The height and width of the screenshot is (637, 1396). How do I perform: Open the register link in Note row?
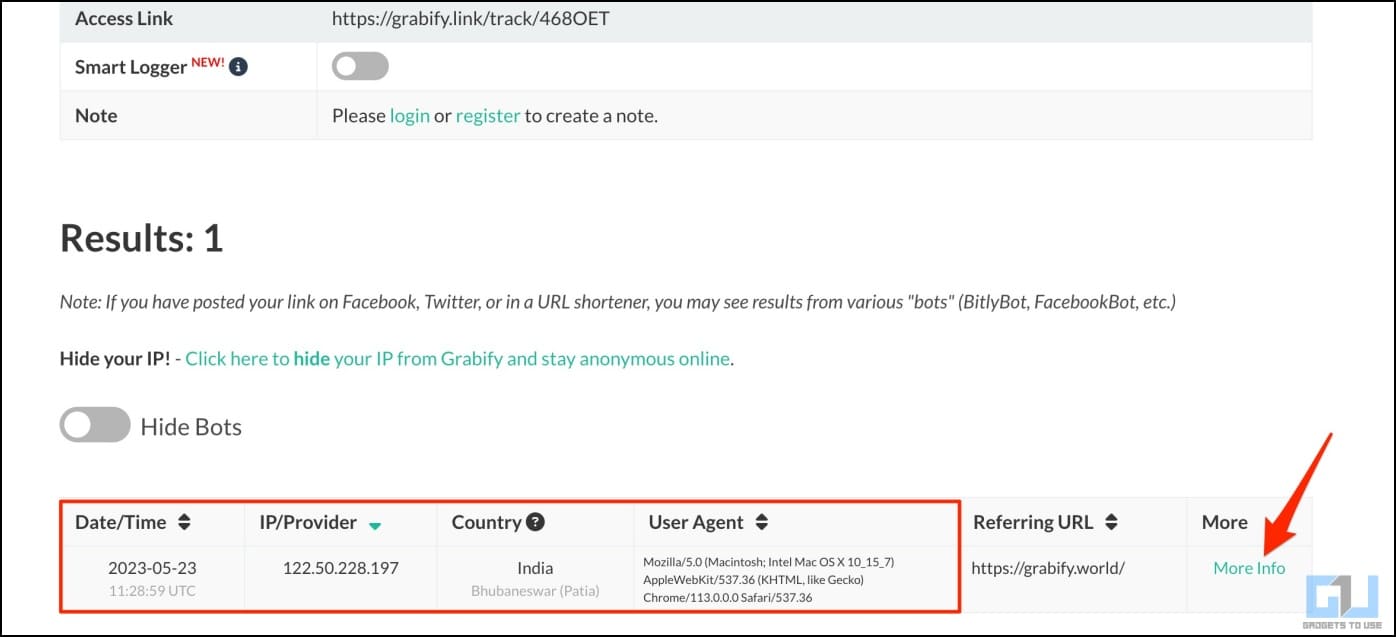click(488, 116)
